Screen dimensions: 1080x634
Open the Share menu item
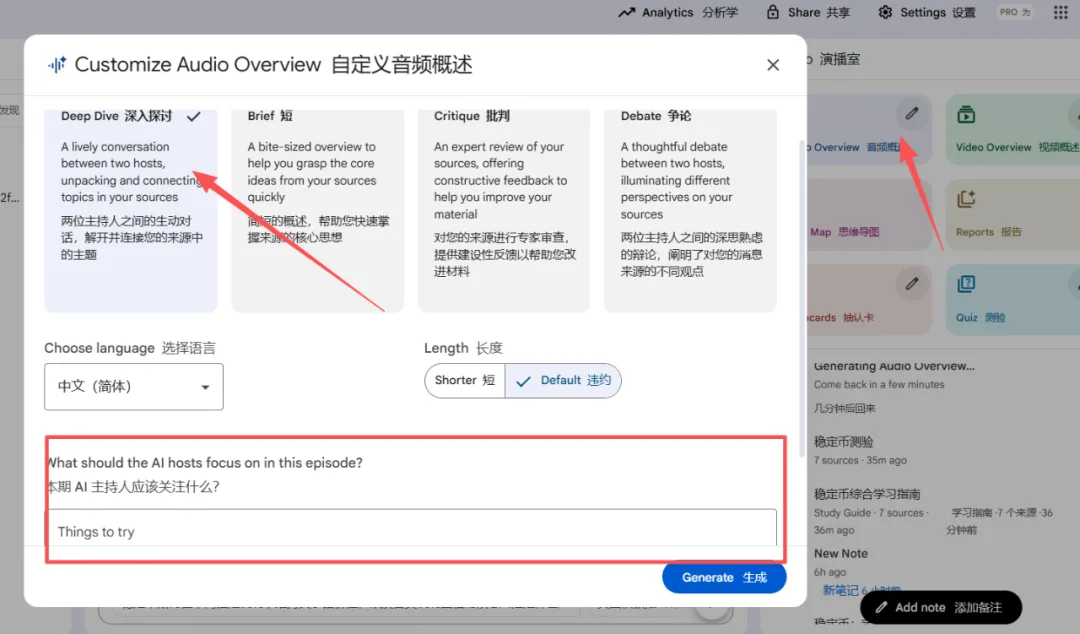pyautogui.click(x=808, y=12)
